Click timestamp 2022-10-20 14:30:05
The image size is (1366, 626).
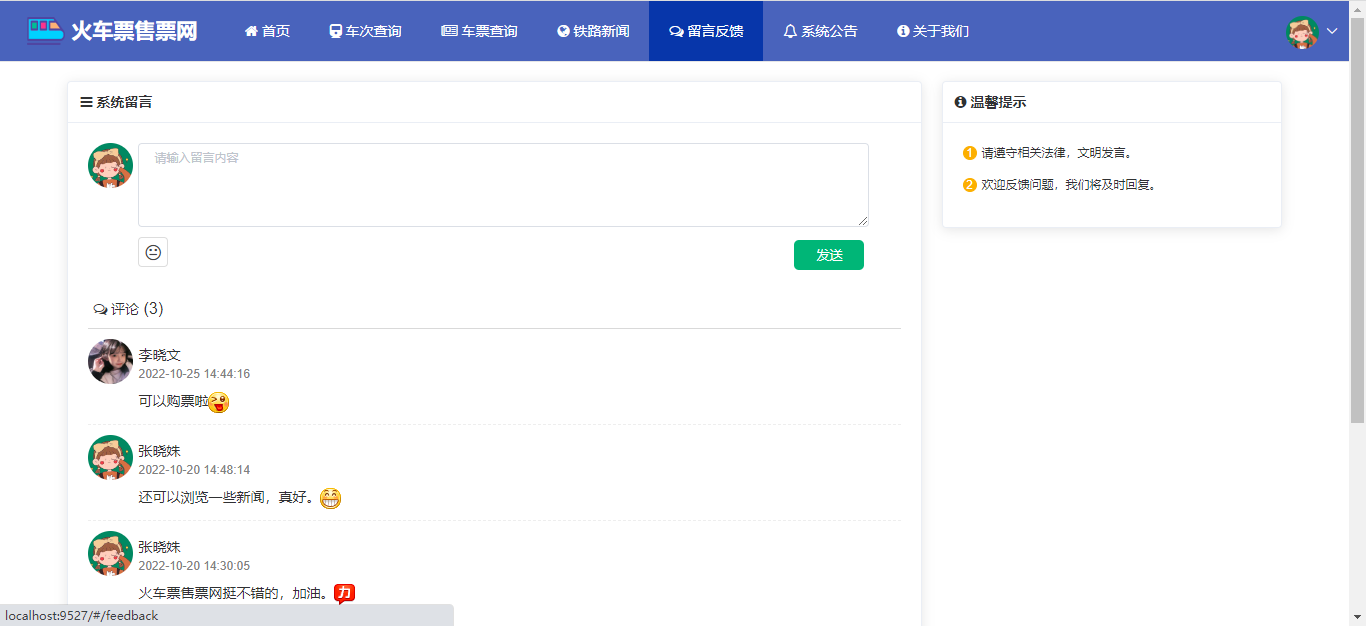point(194,566)
